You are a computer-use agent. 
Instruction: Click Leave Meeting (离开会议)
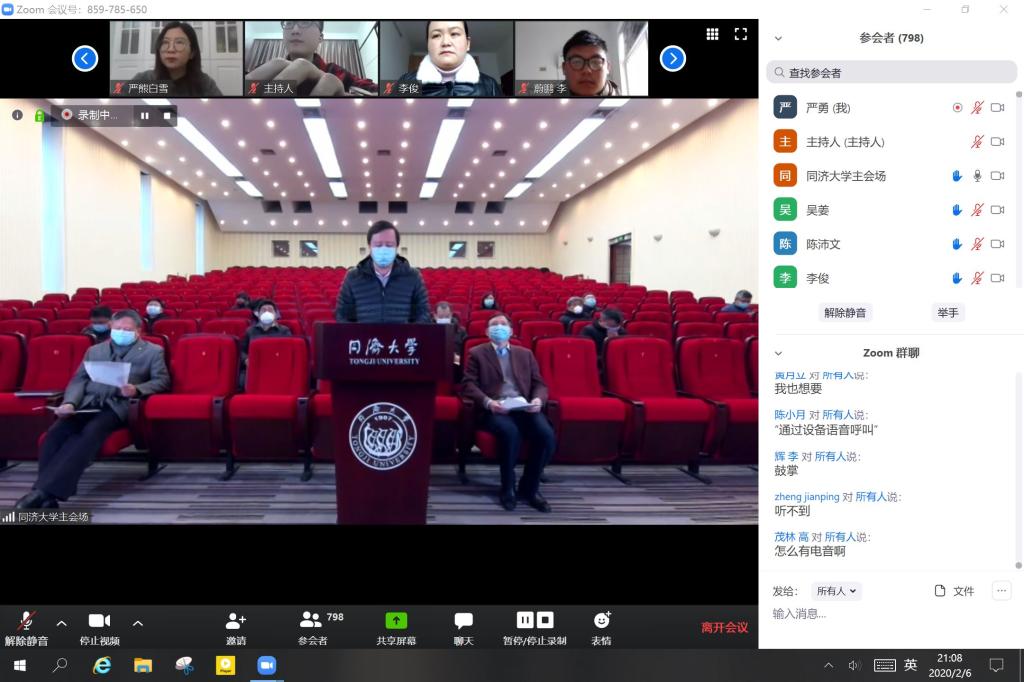[x=724, y=627]
